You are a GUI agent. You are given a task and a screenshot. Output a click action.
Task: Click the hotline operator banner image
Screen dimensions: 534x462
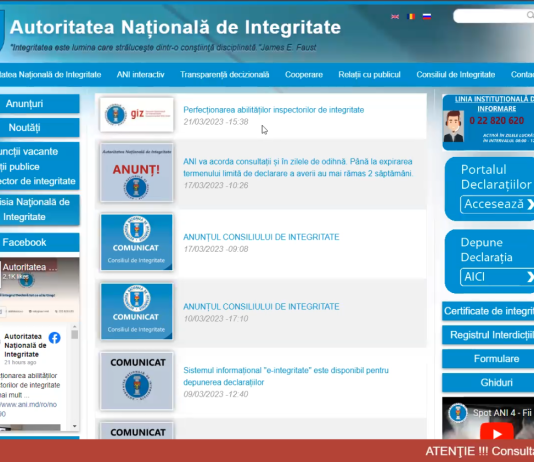(x=453, y=126)
